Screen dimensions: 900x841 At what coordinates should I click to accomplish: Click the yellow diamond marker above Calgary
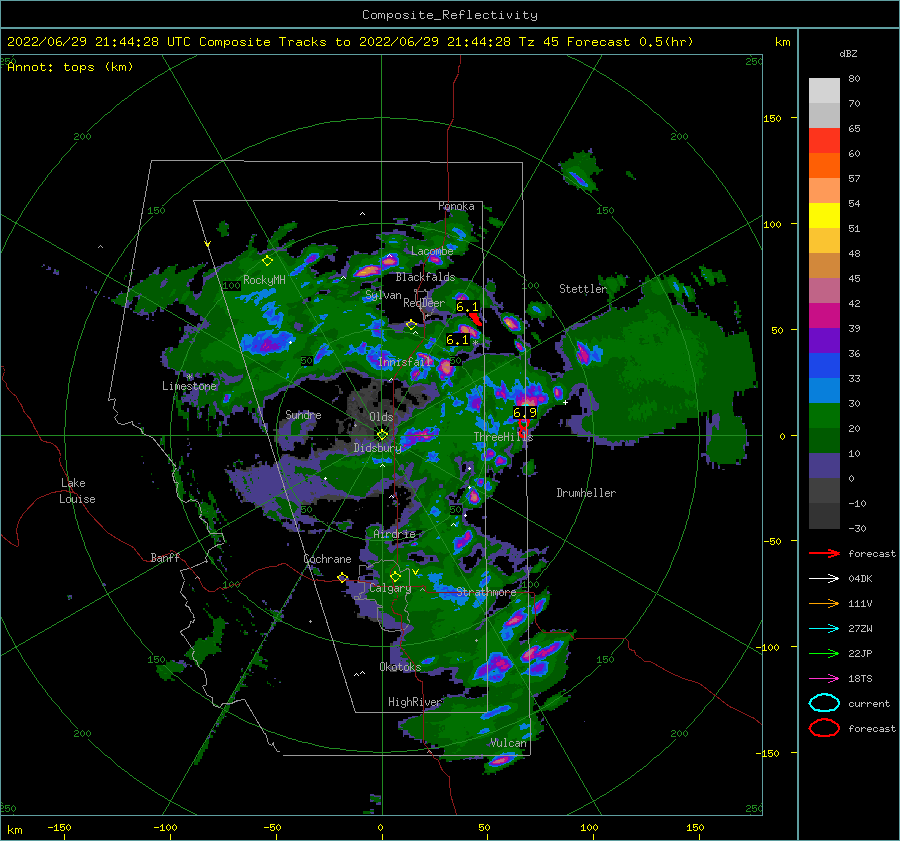pos(395,576)
